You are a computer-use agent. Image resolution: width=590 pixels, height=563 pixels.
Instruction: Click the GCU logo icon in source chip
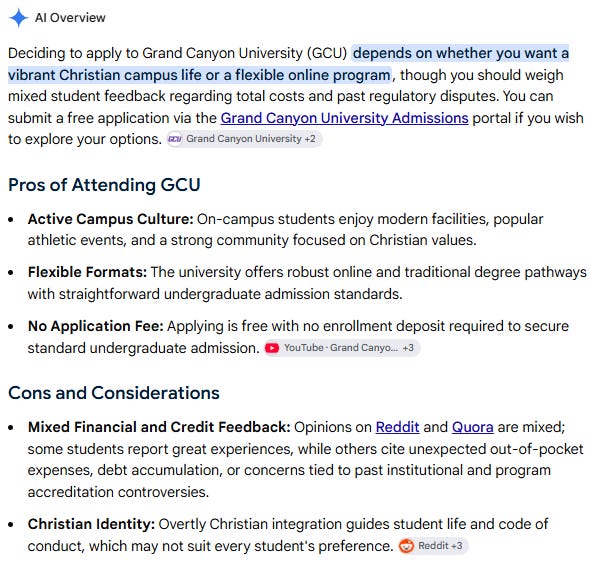click(175, 139)
